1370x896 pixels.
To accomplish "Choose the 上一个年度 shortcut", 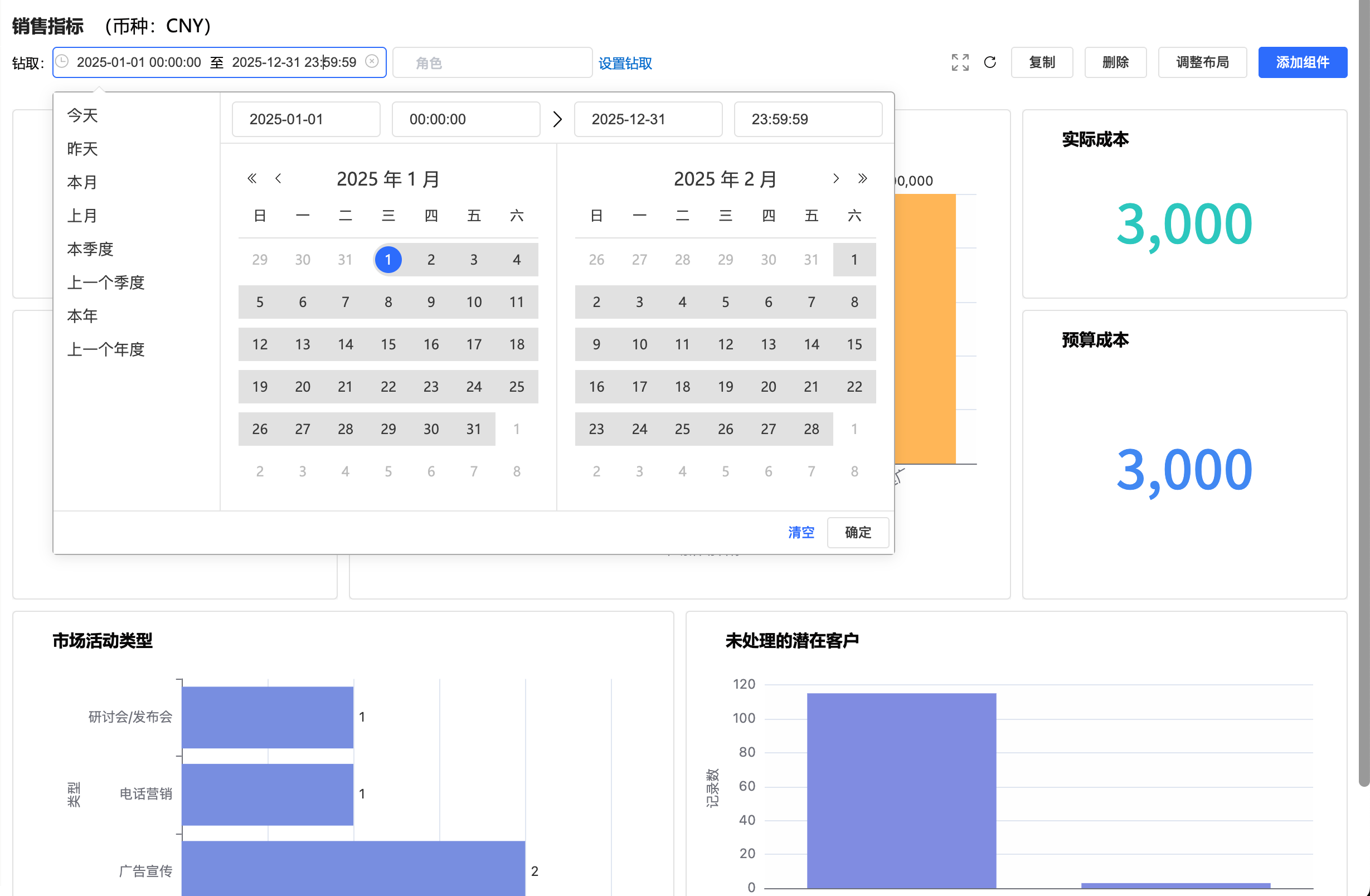I will 105,349.
